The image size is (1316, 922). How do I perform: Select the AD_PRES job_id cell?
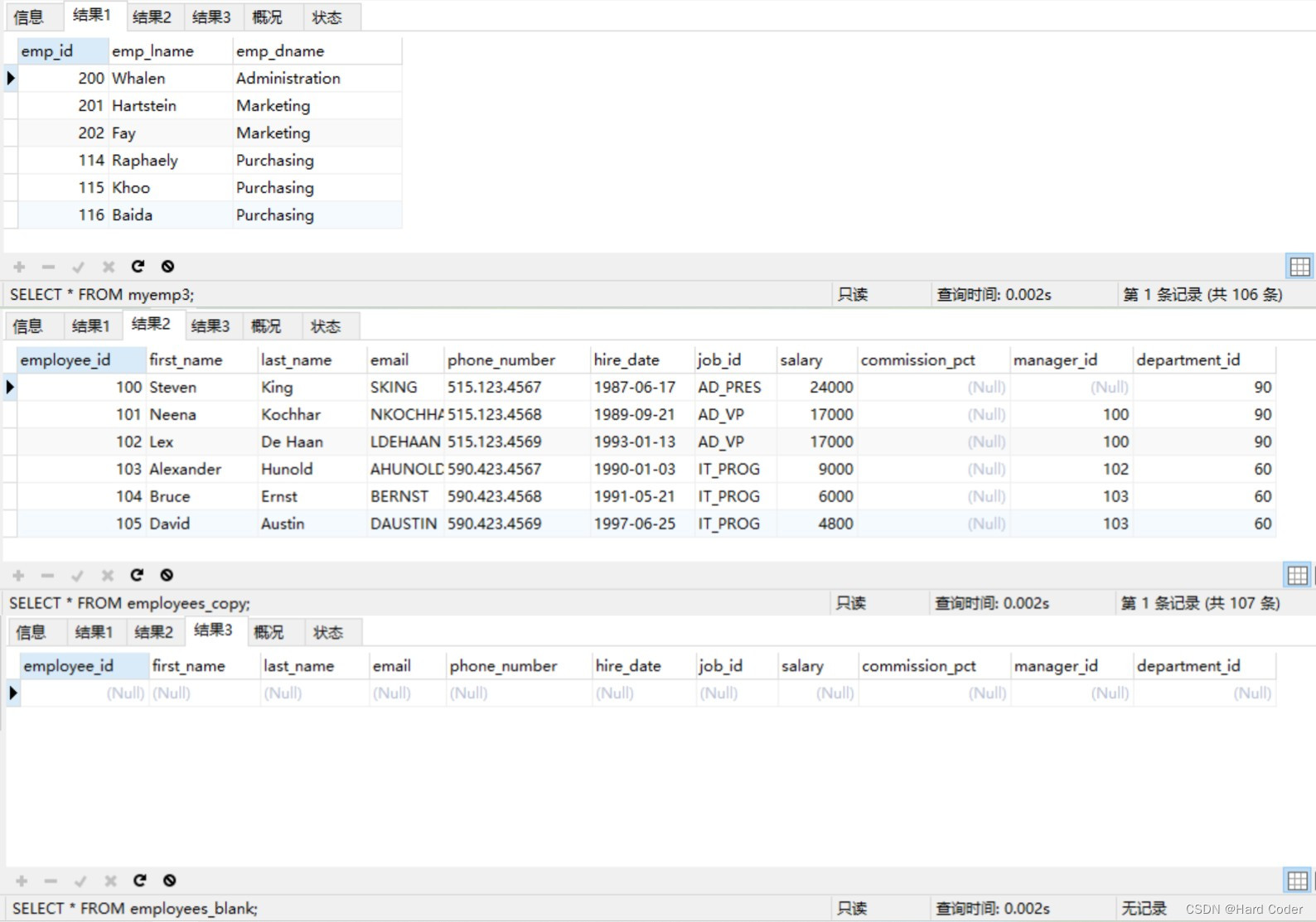tap(735, 388)
